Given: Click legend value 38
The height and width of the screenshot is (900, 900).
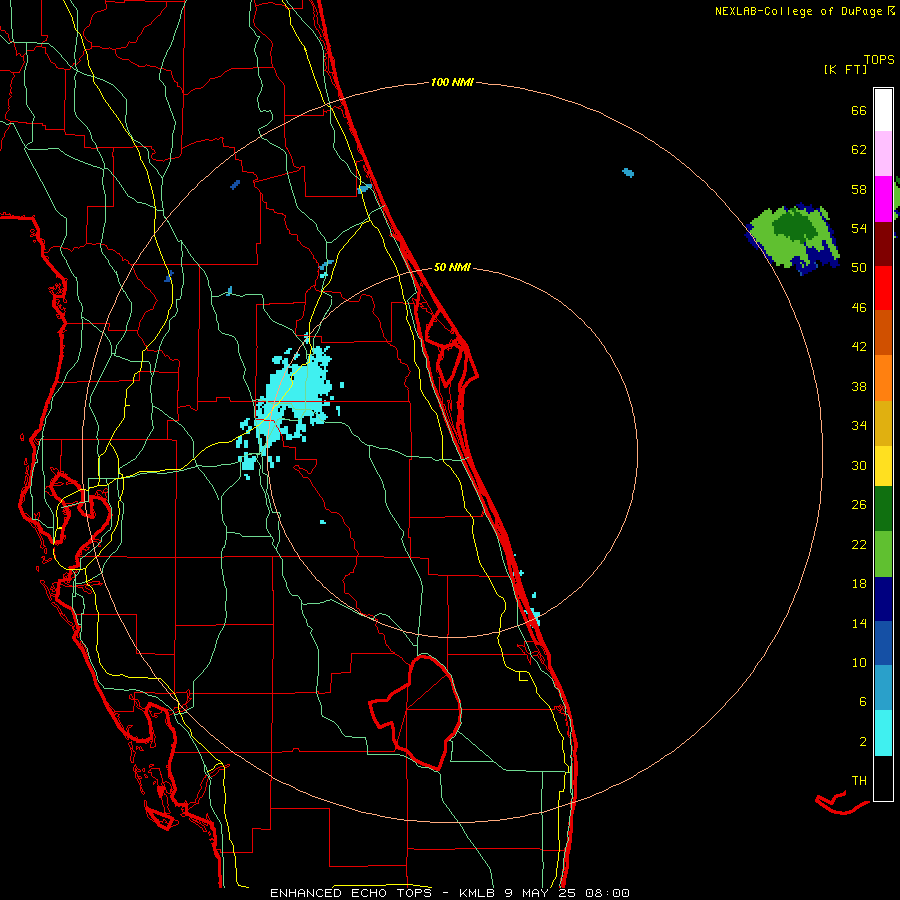Looking at the screenshot, I should (x=859, y=386).
